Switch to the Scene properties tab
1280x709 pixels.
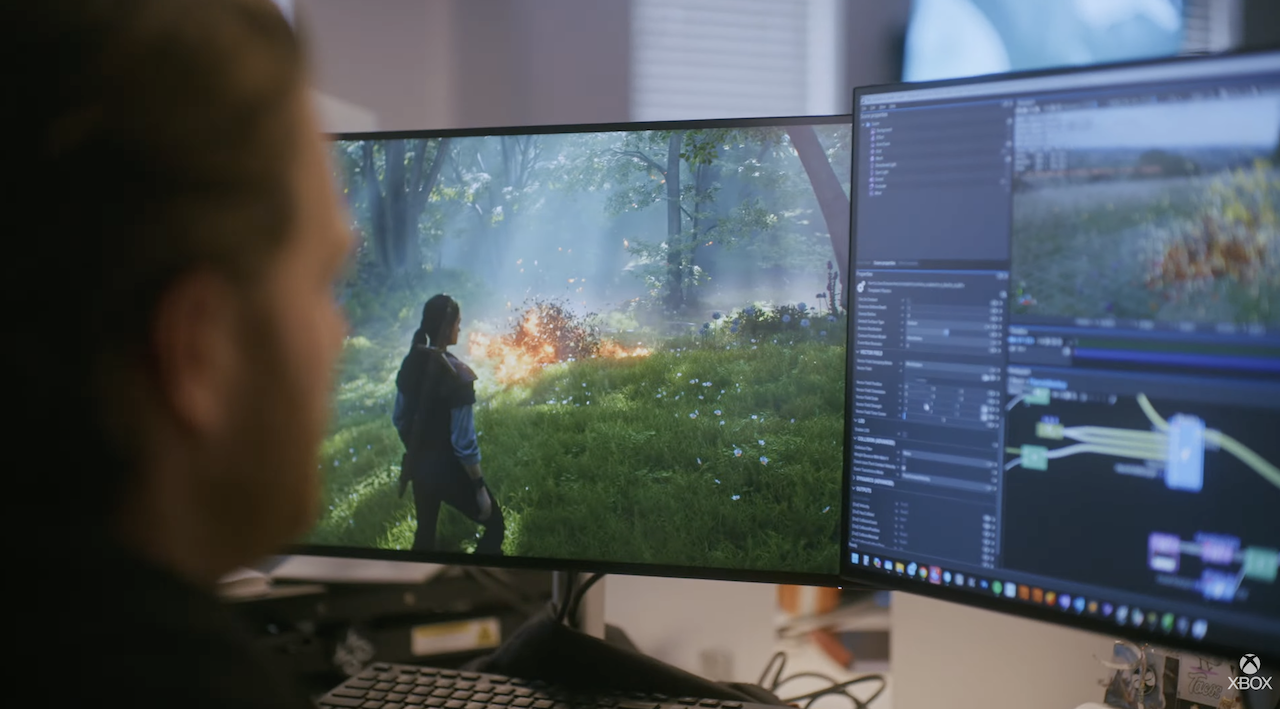coord(883,263)
